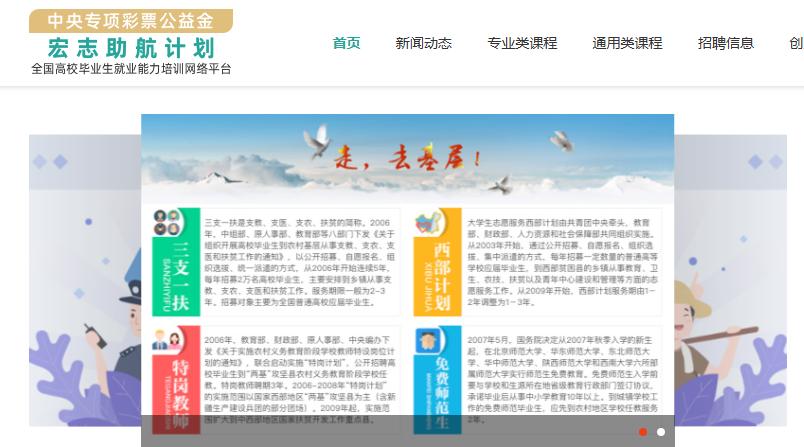
Task: Switch to the first carousel slide dot
Action: [x=642, y=431]
